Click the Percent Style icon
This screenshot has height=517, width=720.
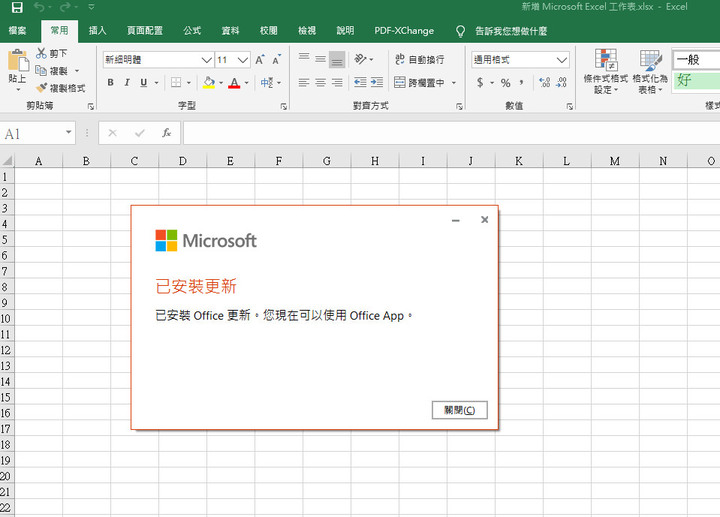(x=506, y=83)
